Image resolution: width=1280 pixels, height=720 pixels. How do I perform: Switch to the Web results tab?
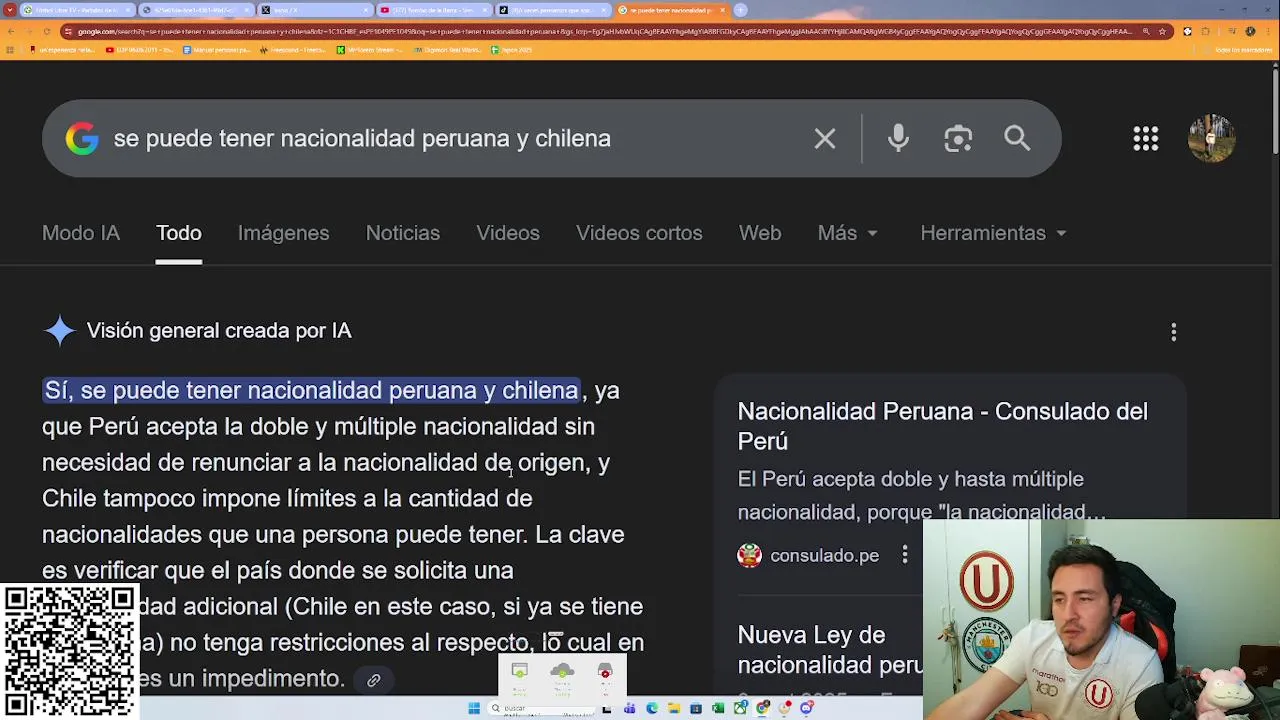point(760,233)
